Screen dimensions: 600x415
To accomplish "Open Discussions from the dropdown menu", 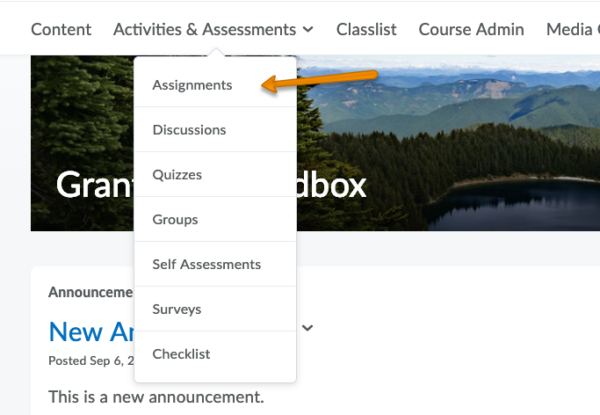I will click(189, 130).
